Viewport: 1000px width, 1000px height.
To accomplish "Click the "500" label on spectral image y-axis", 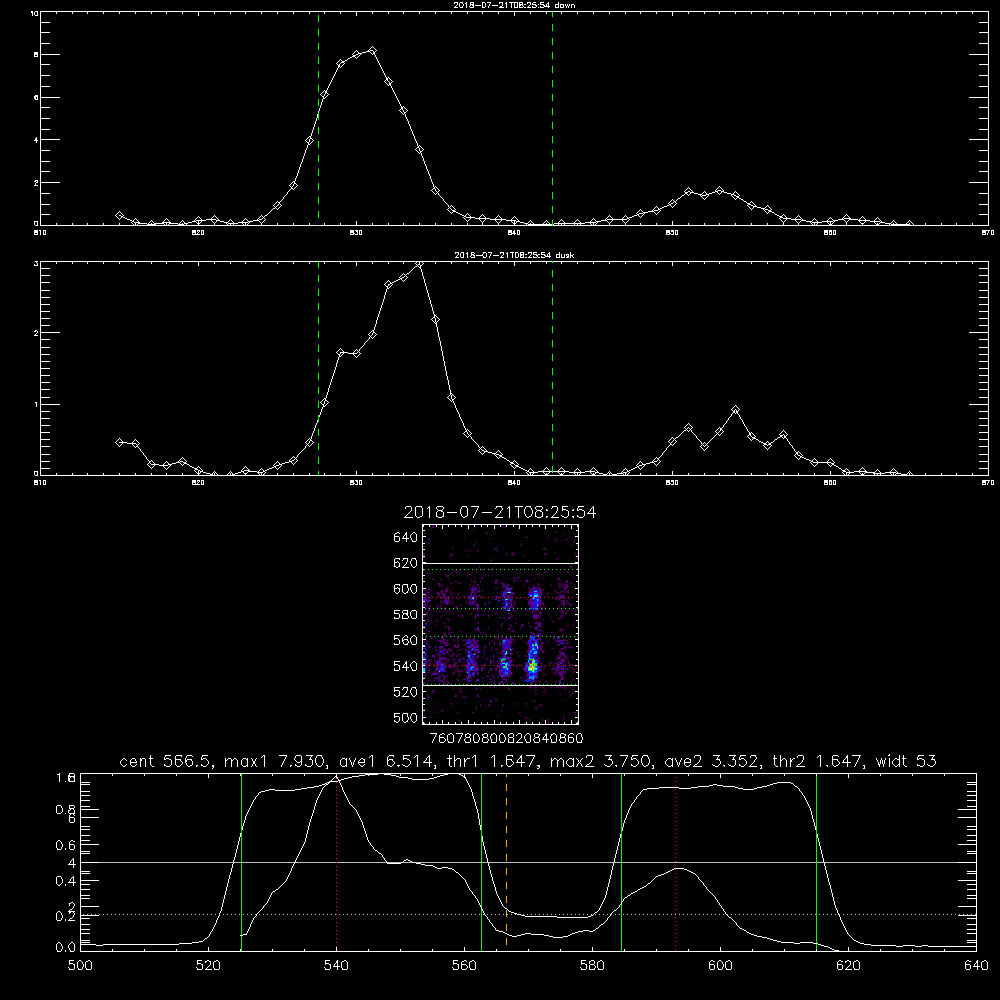I will 406,717.
